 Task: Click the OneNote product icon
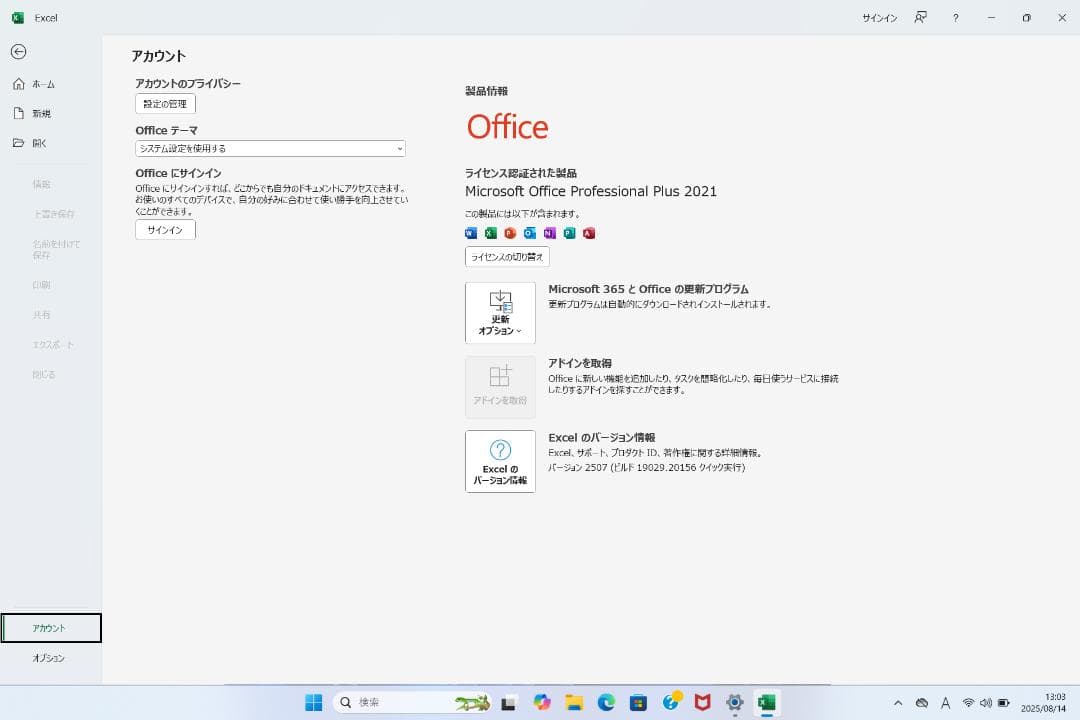coord(550,233)
